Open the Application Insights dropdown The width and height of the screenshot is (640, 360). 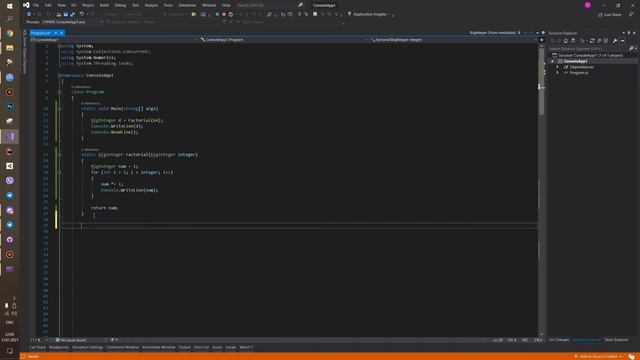pyautogui.click(x=389, y=15)
